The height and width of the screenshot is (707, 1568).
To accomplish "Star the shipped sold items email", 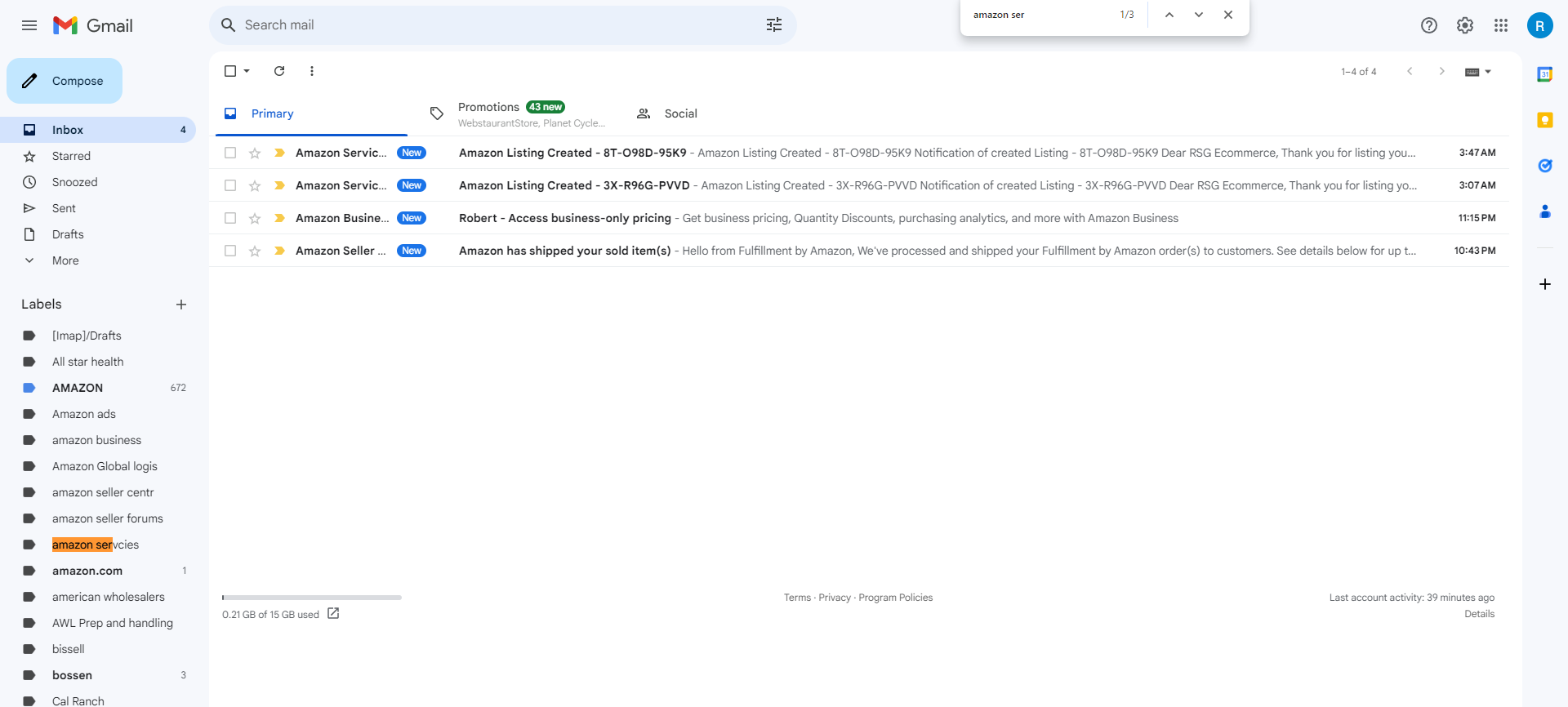I will (255, 251).
